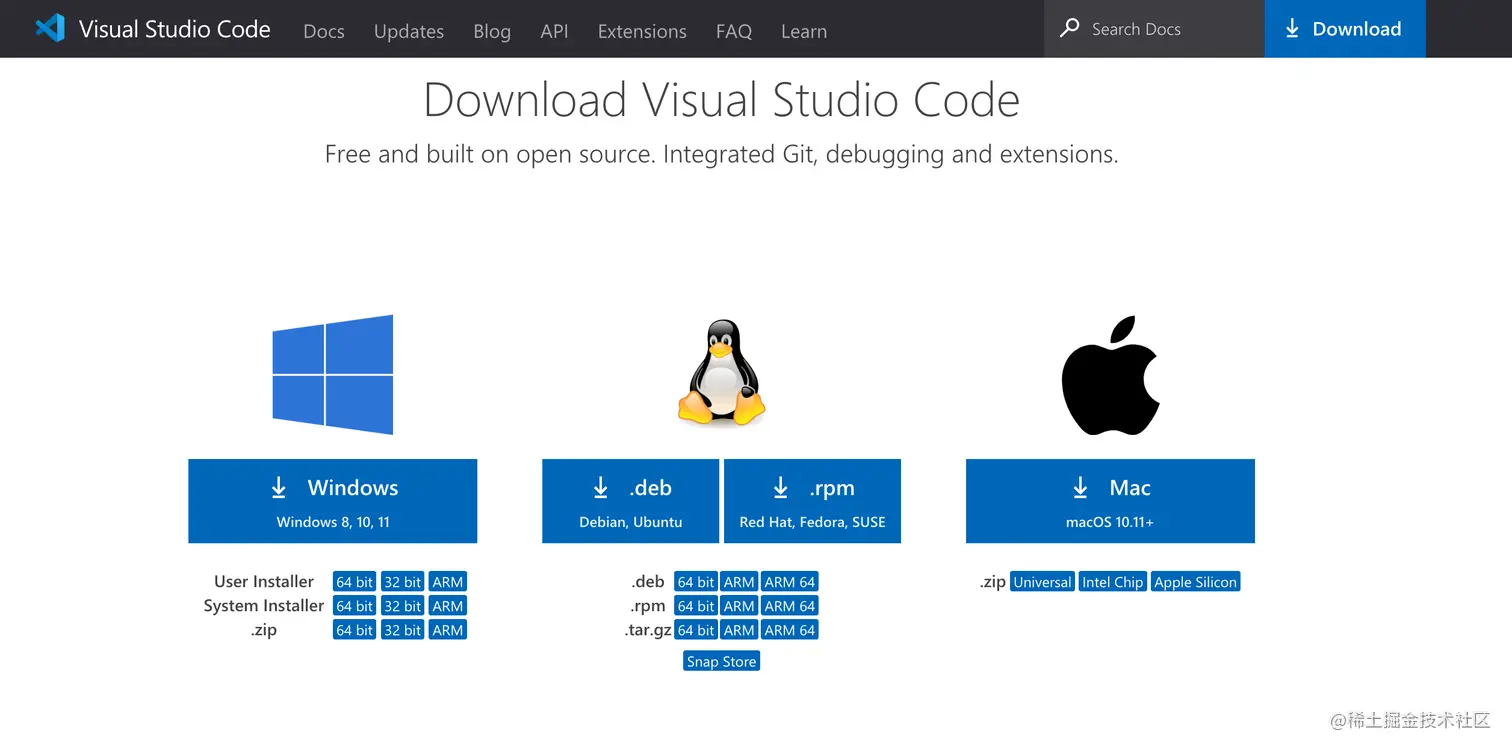Download Mac .zip Intel Chip
Image resolution: width=1512 pixels, height=752 pixels.
coord(1112,582)
